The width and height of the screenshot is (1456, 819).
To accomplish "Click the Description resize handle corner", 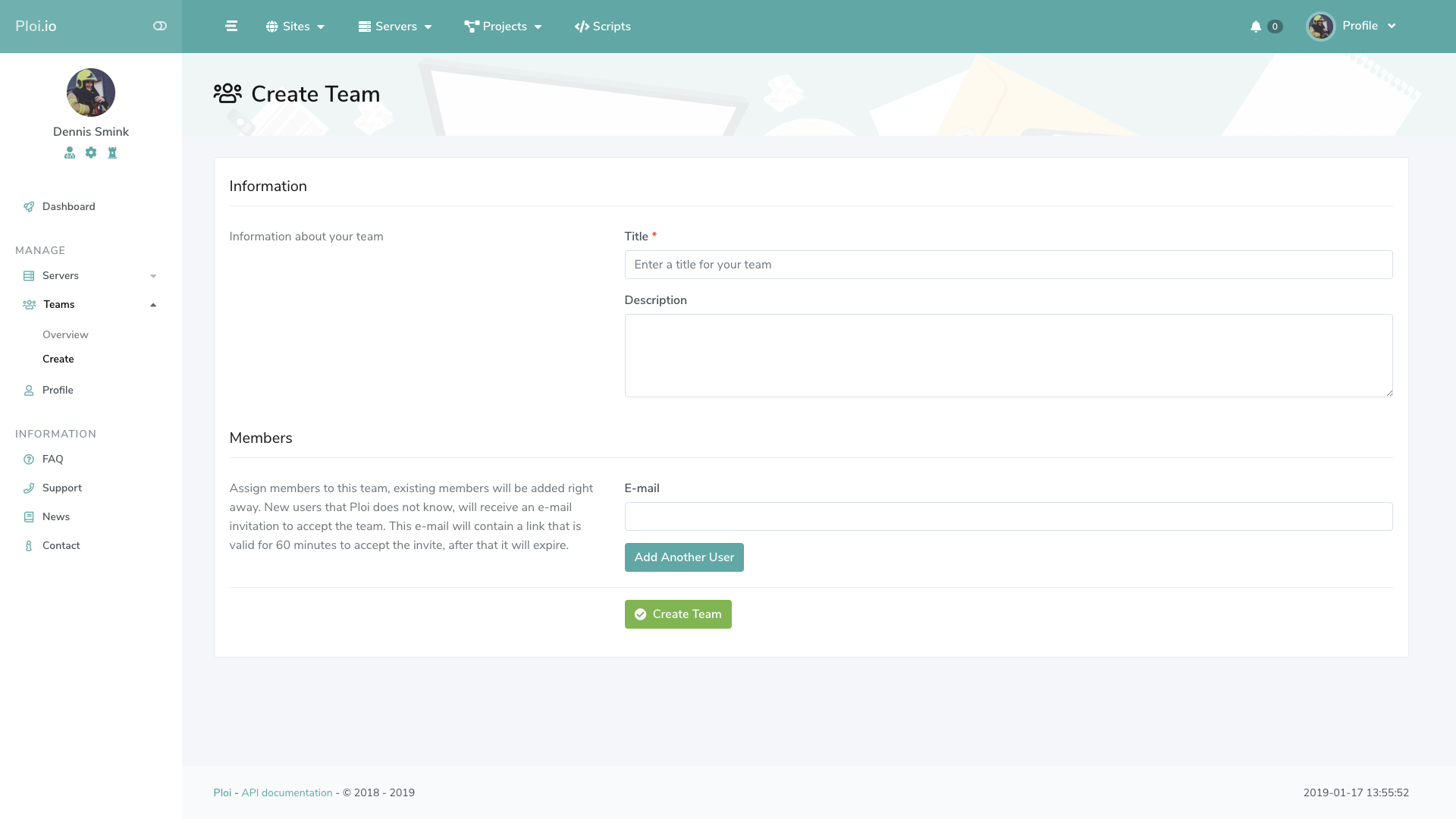I will click(x=1389, y=393).
